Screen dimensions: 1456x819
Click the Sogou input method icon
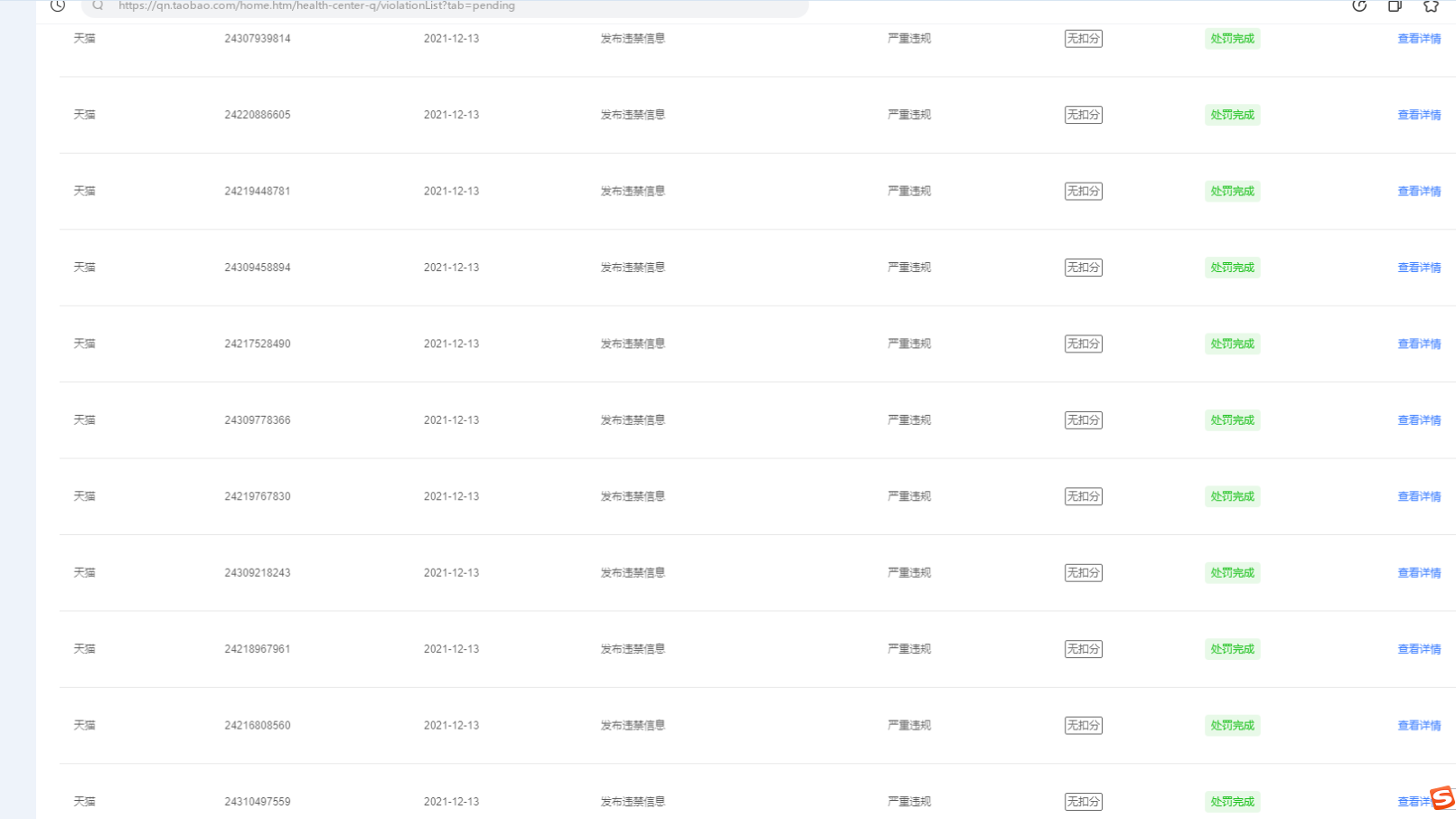(1442, 798)
